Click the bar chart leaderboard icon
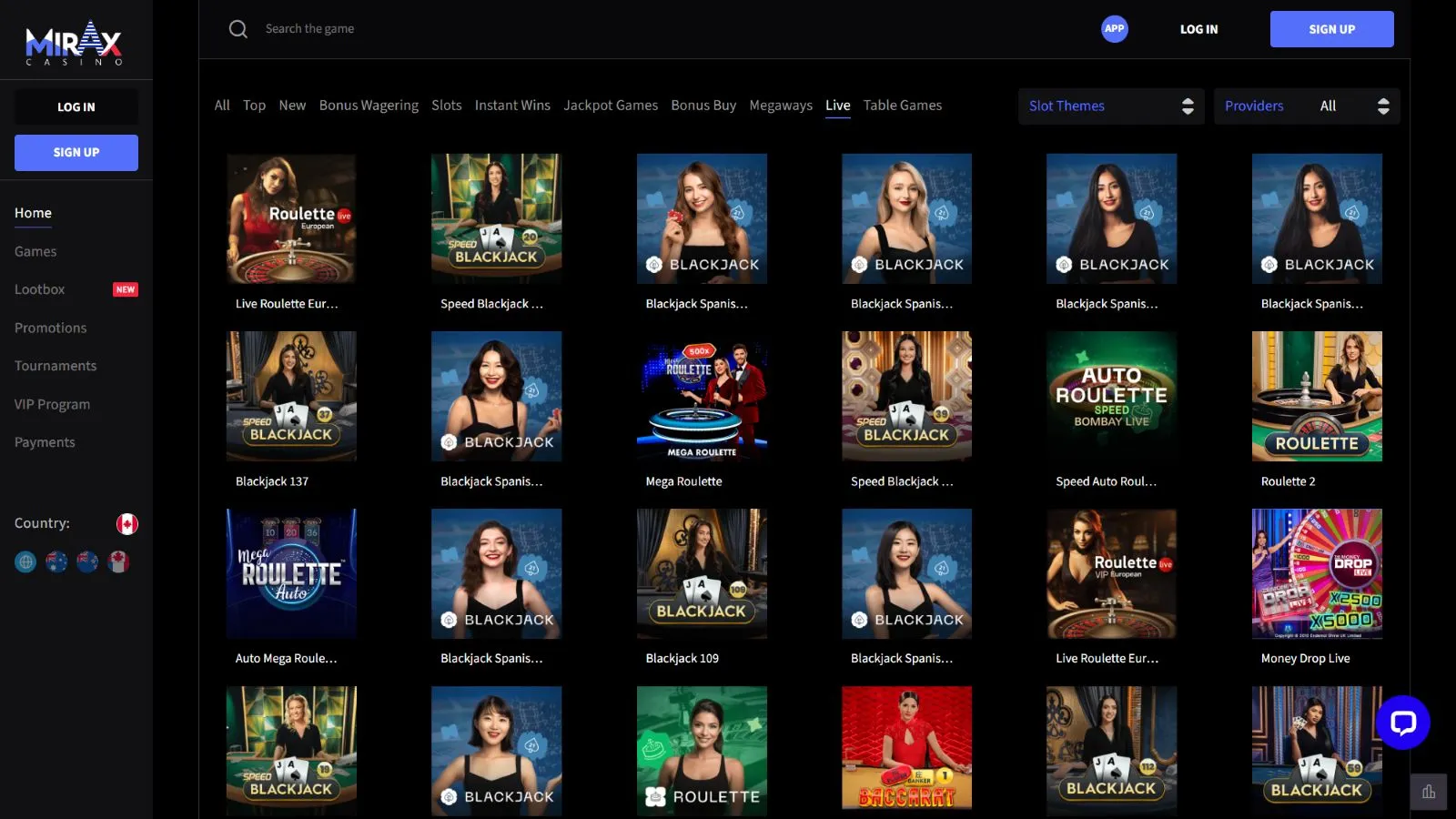The width and height of the screenshot is (1456, 819). pyautogui.click(x=1428, y=792)
